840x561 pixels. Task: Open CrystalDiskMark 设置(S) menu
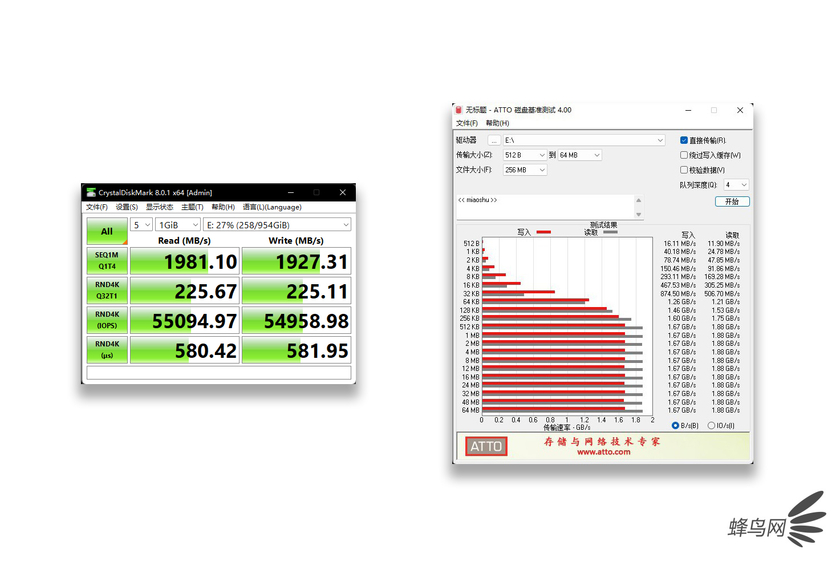pyautogui.click(x=127, y=207)
